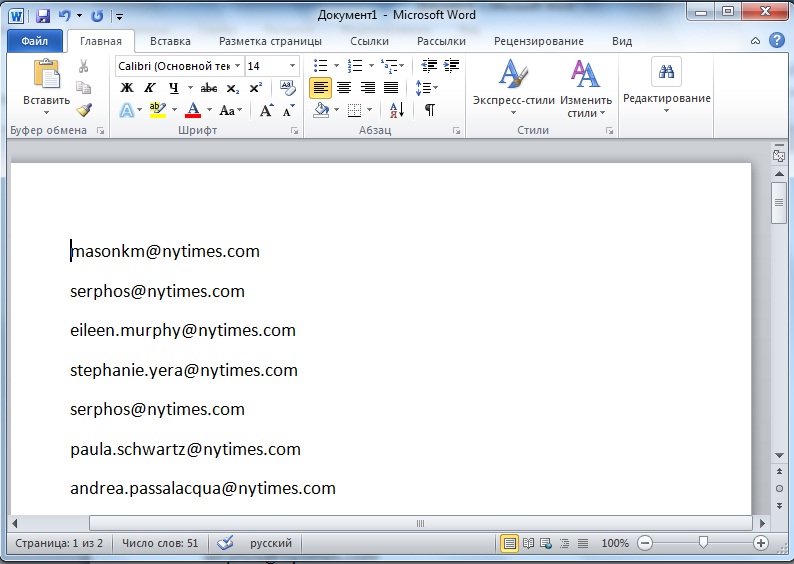Select the Format Painter brush icon
794x564 pixels.
pyautogui.click(x=84, y=109)
